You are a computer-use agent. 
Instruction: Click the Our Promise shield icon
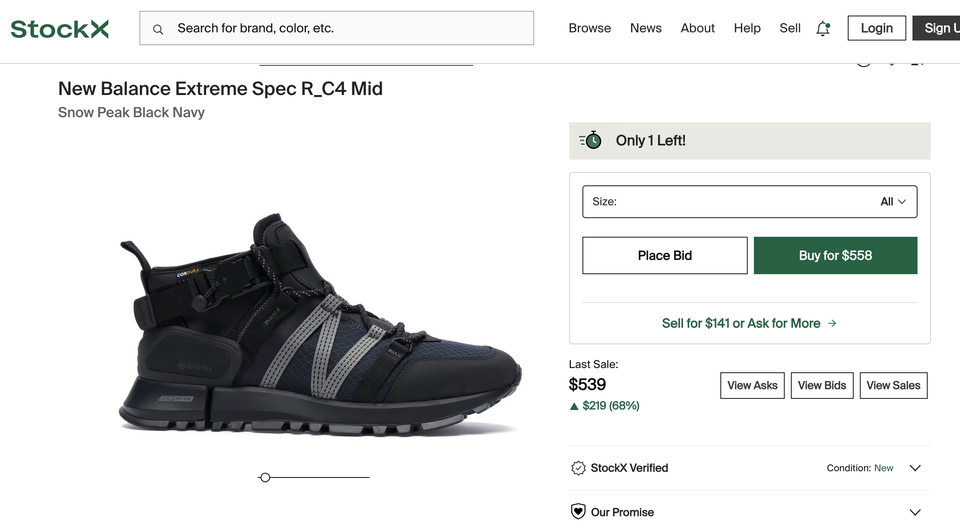click(578, 512)
